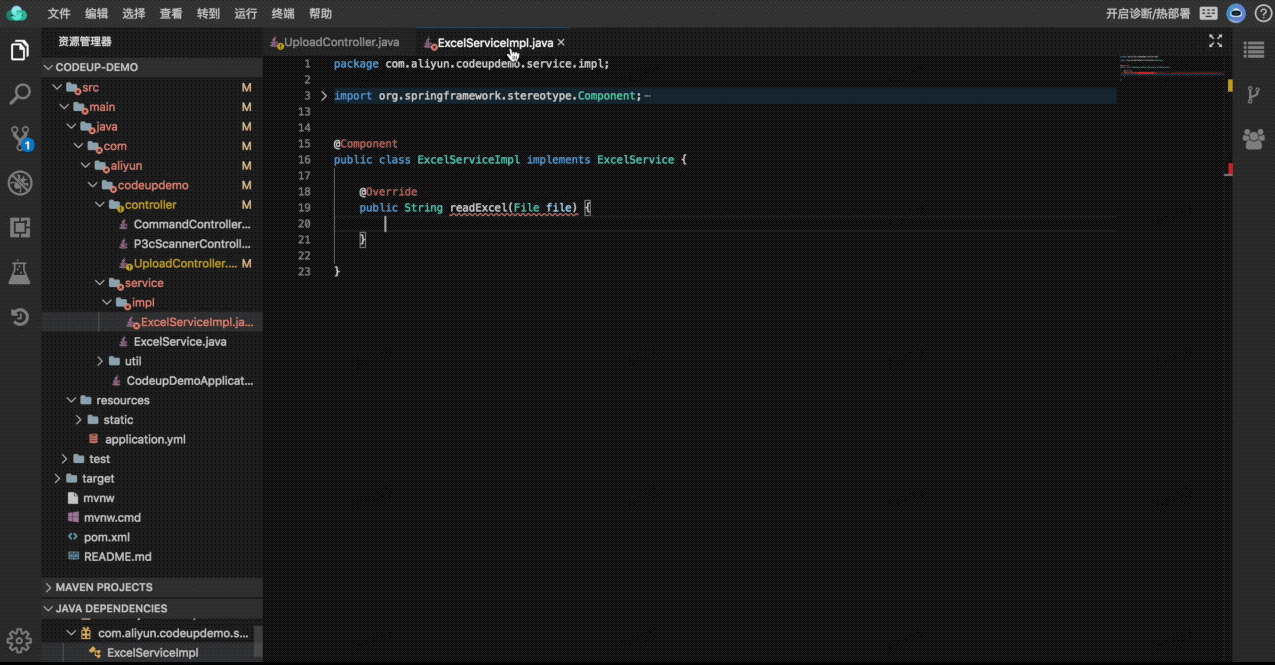The height and width of the screenshot is (665, 1275).
Task: Click the Java icon beside CommandController
Action: click(124, 225)
